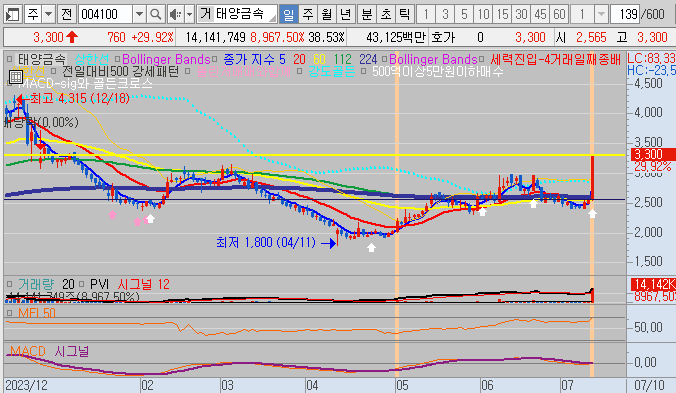Open the stock code 004100 dropdown arrow

tap(139, 15)
